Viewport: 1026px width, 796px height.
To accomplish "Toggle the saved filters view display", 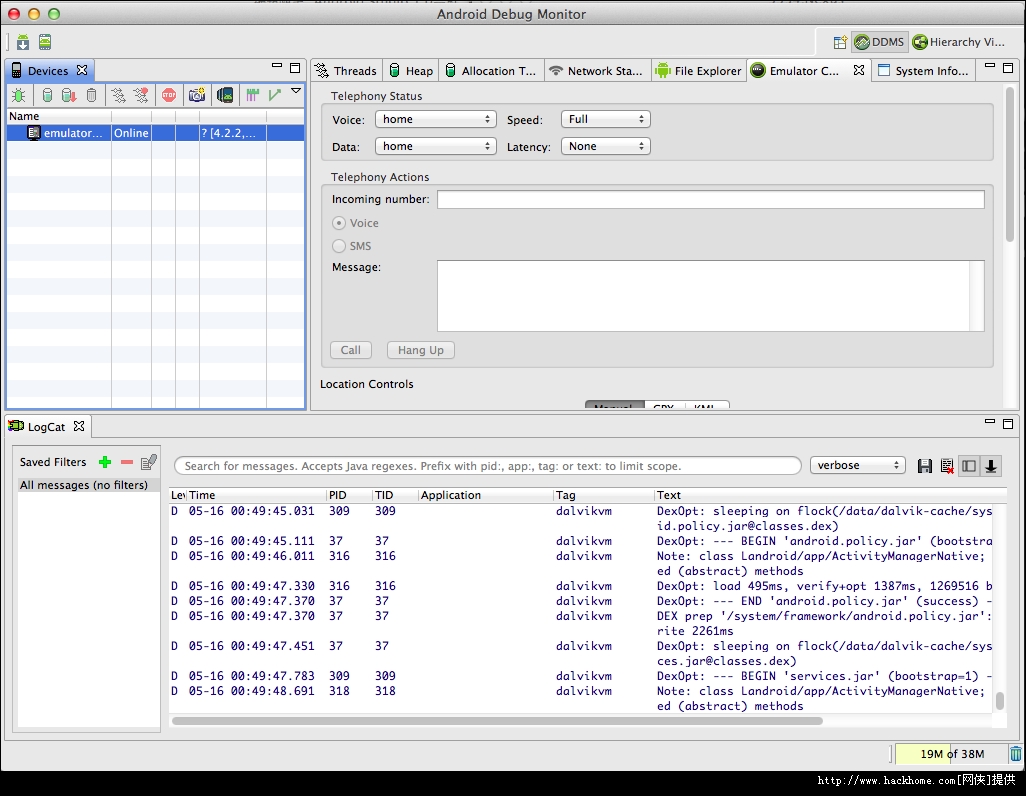I will (x=968, y=466).
